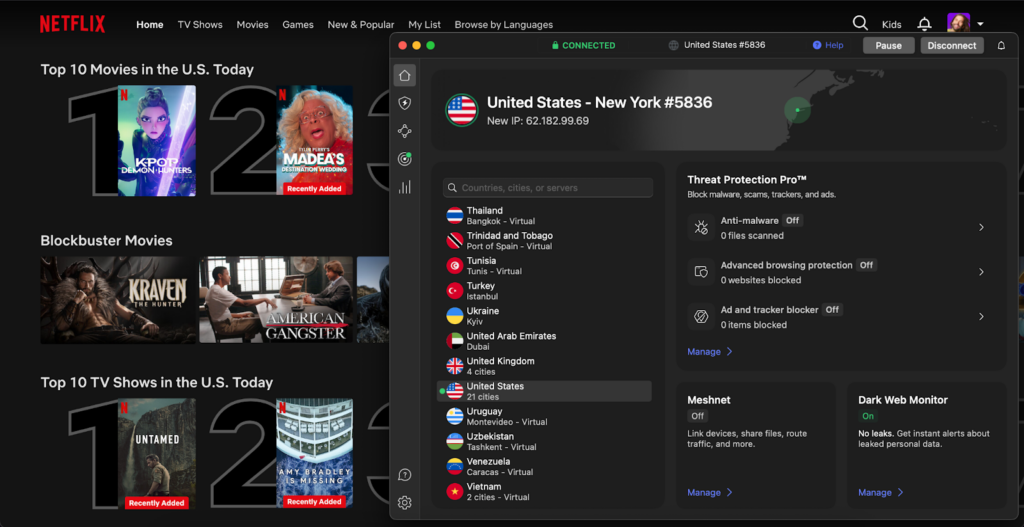
Task: Toggle the Meshnet Off badge
Action: pos(697,416)
